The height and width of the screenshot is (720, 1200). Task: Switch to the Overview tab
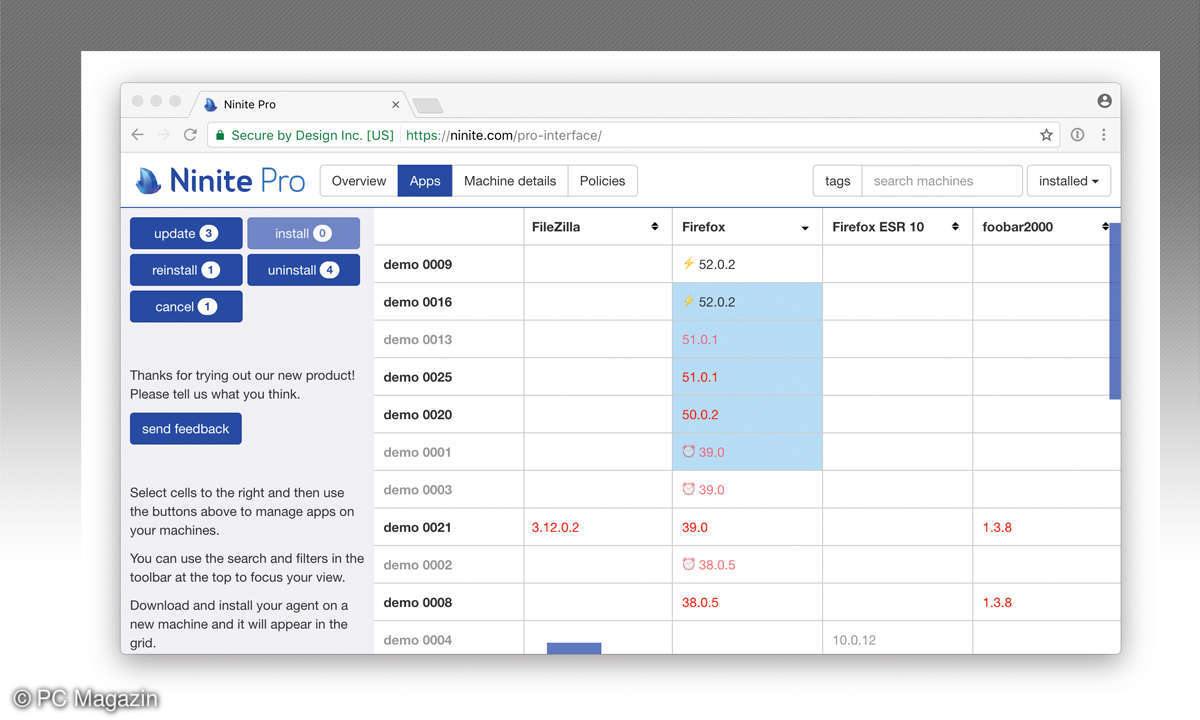point(359,181)
